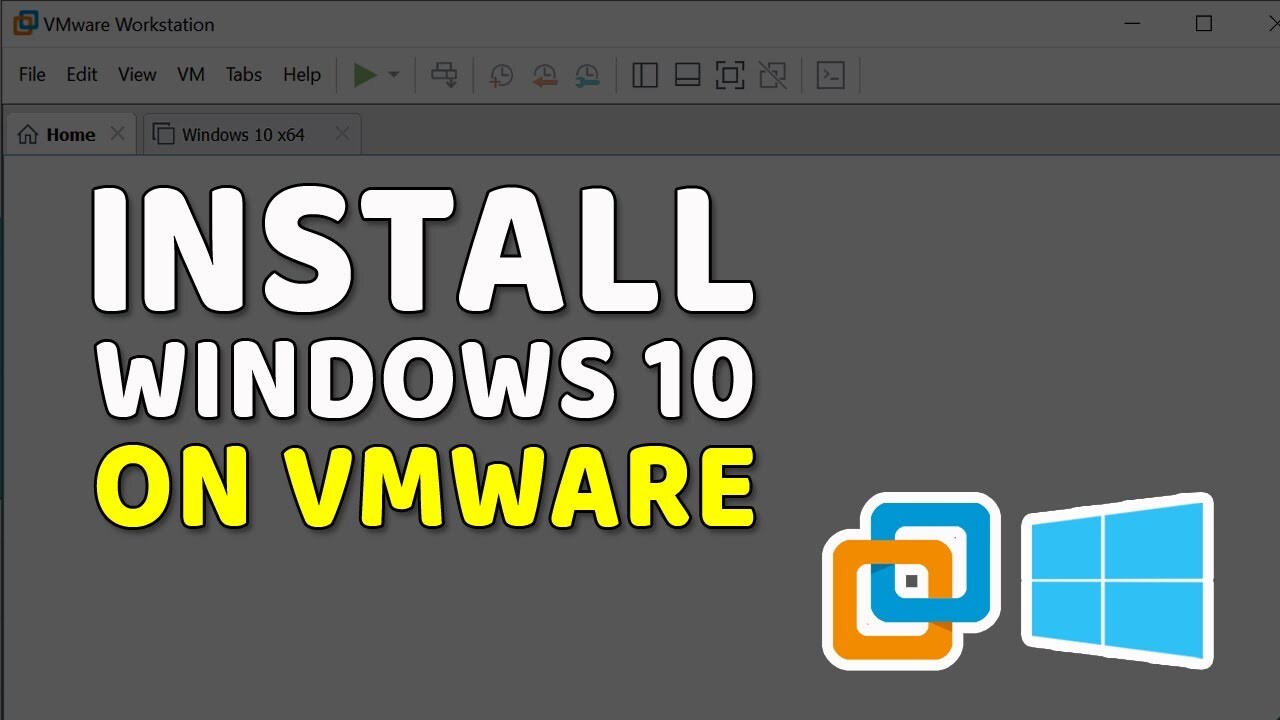This screenshot has width=1280, height=720.
Task: Maximize the VMware Workstation window
Action: [1204, 23]
